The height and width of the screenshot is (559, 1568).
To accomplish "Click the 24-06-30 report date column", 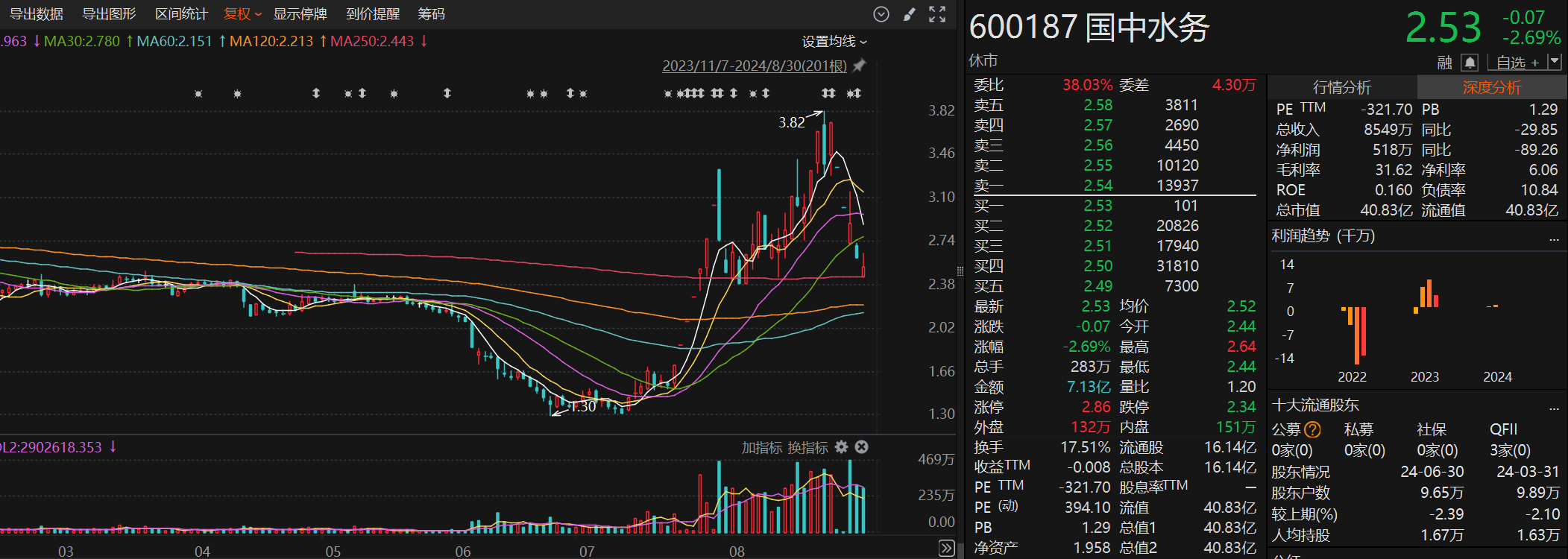I will (1432, 472).
